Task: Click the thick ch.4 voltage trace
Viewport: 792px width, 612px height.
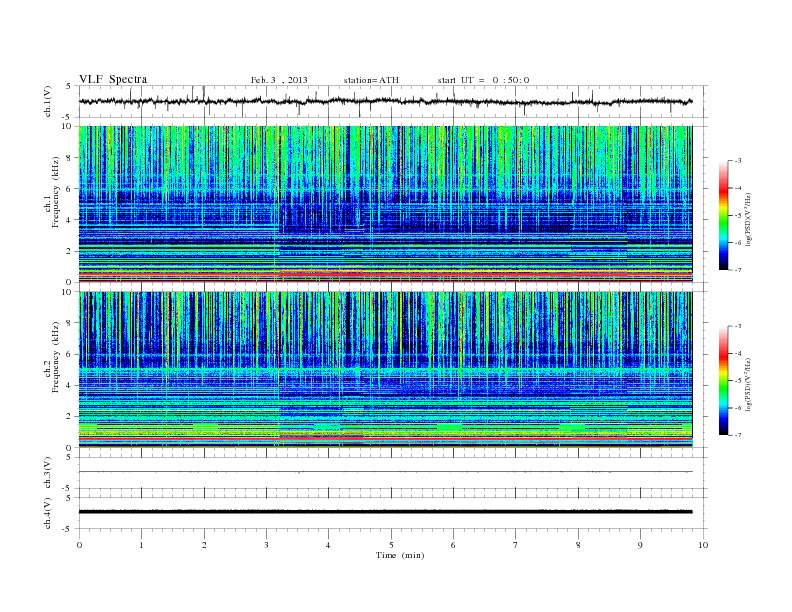Action: (x=385, y=512)
